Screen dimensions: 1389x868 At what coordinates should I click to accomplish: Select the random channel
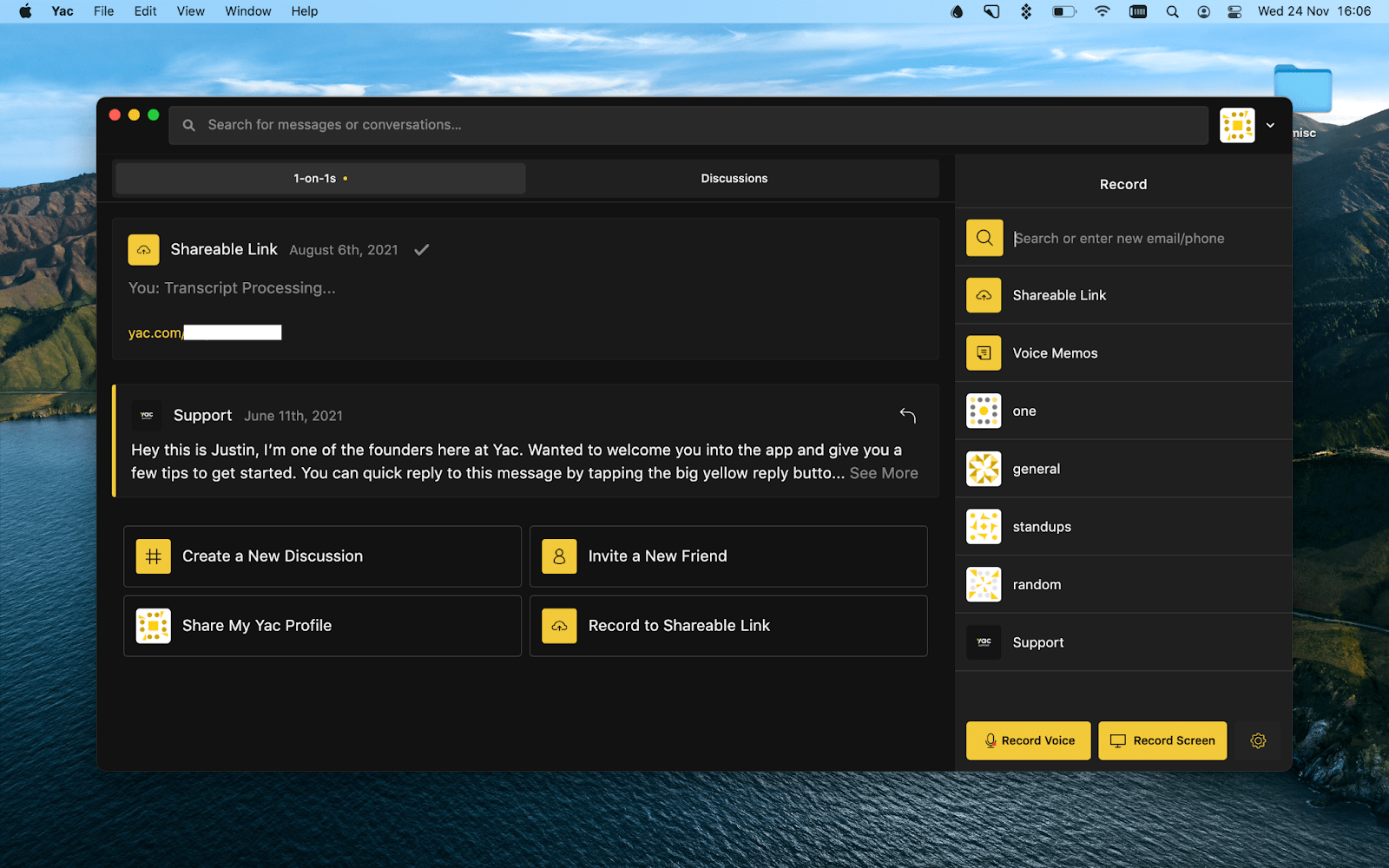click(x=1123, y=585)
